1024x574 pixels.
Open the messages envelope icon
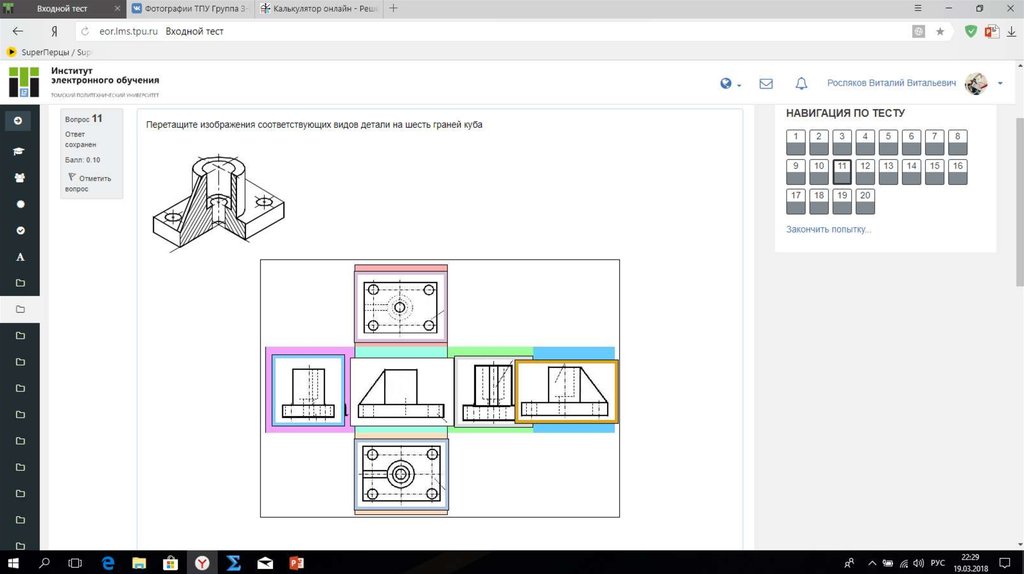click(x=766, y=84)
